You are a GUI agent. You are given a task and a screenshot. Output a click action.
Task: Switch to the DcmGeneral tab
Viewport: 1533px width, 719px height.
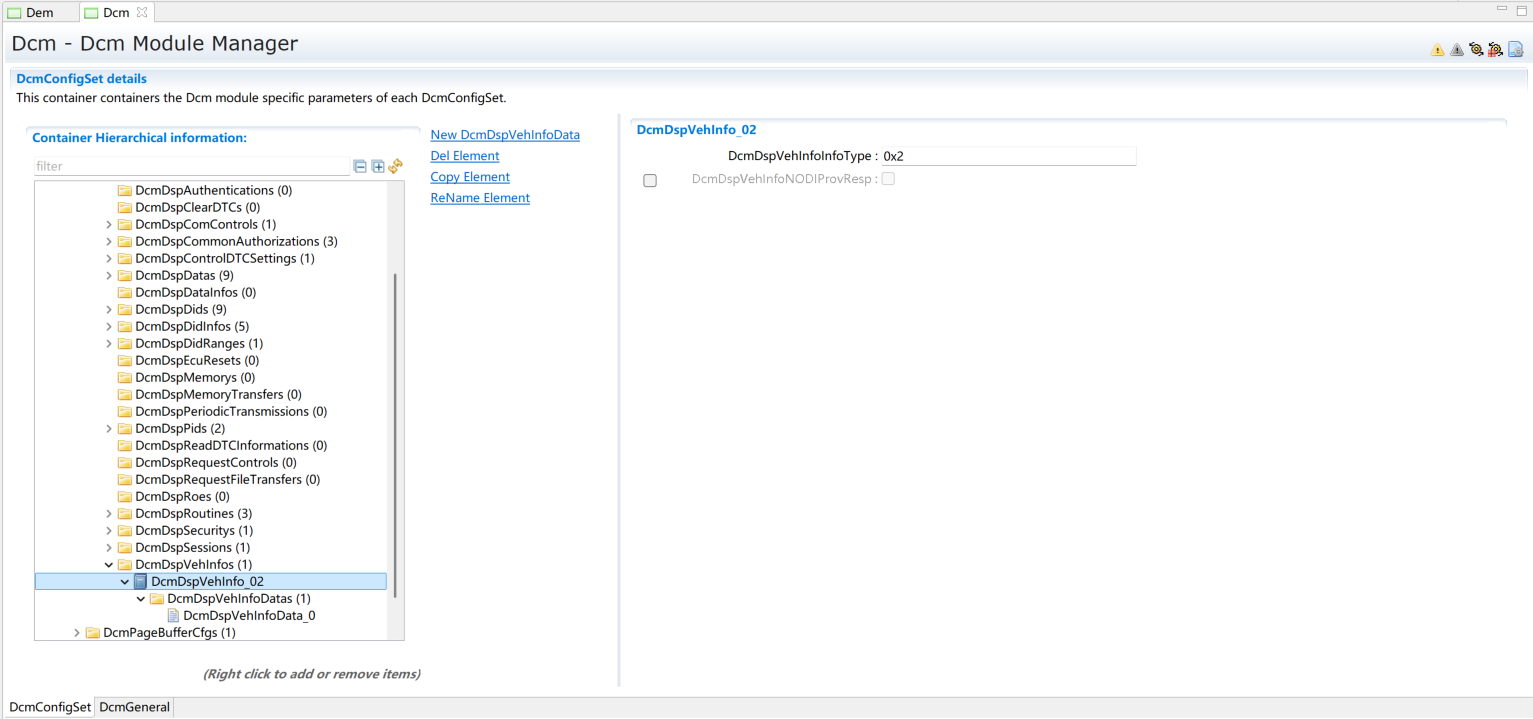(x=135, y=707)
